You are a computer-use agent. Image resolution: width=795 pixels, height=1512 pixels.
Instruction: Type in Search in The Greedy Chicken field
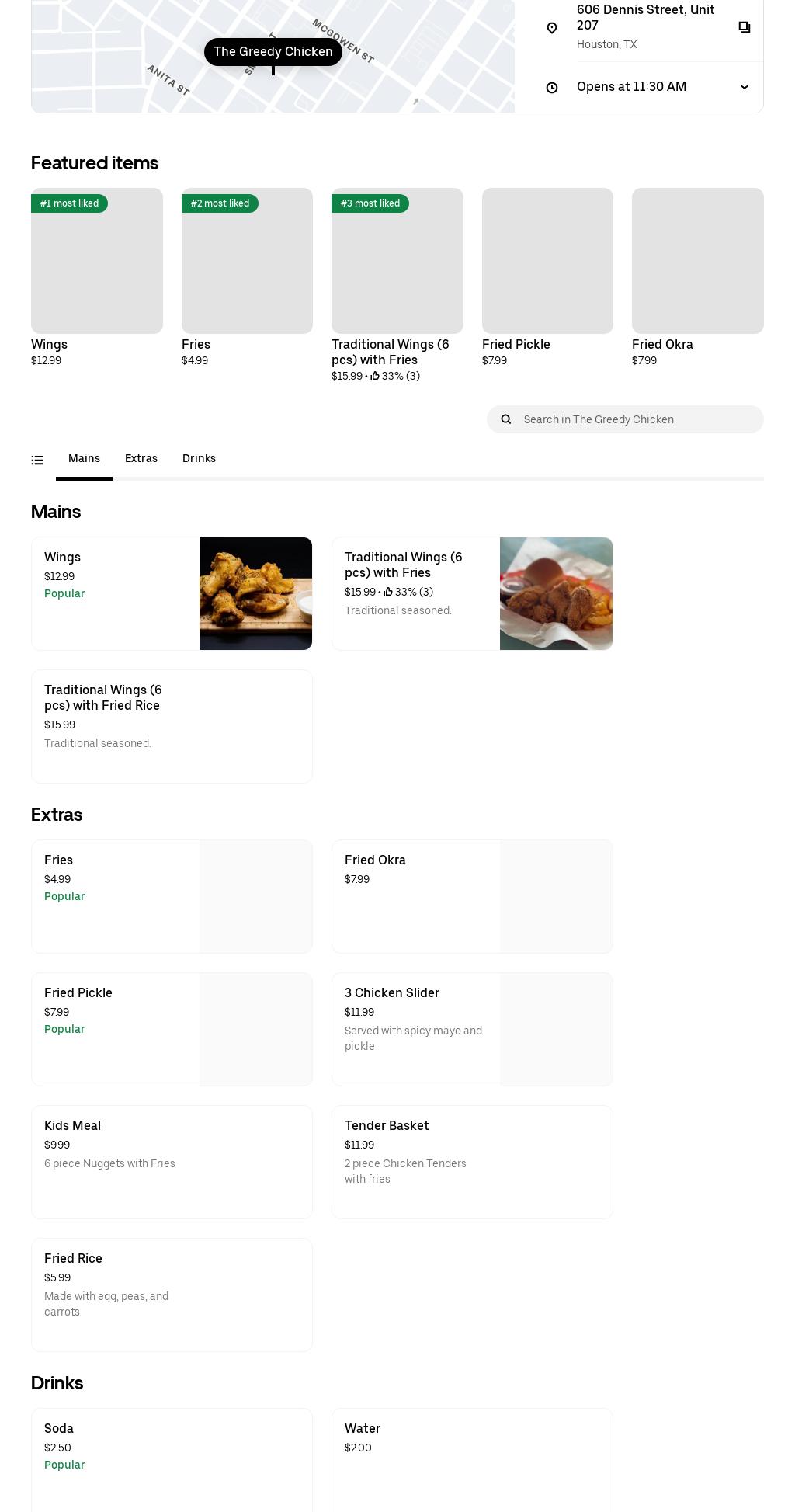pyautogui.click(x=637, y=419)
